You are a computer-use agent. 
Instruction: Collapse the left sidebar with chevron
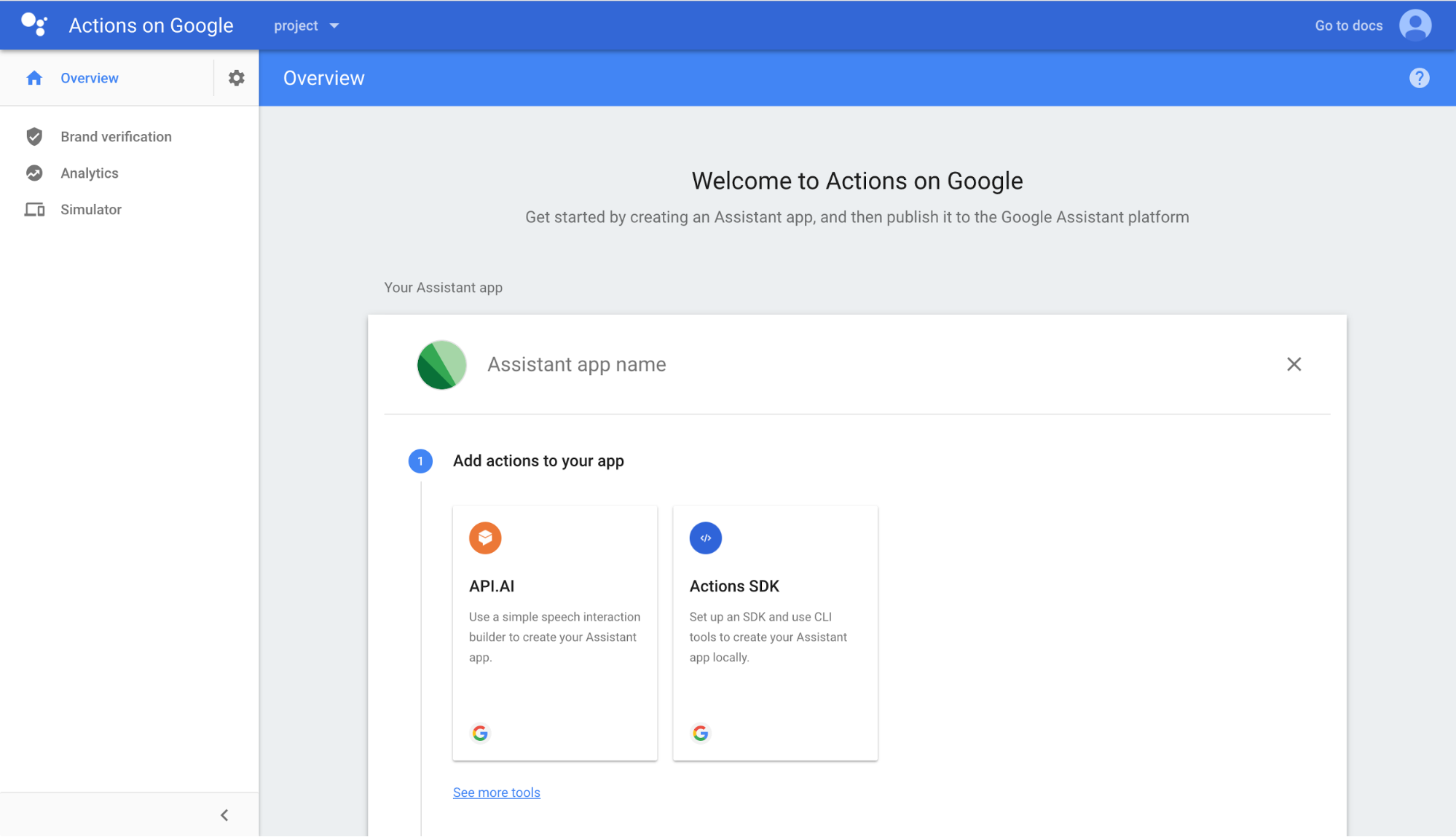pos(224,815)
